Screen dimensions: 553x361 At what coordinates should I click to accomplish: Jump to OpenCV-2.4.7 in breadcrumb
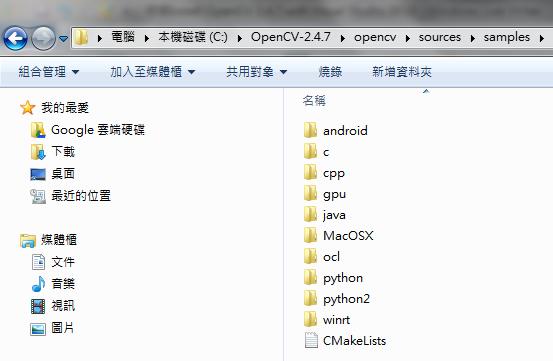(291, 37)
